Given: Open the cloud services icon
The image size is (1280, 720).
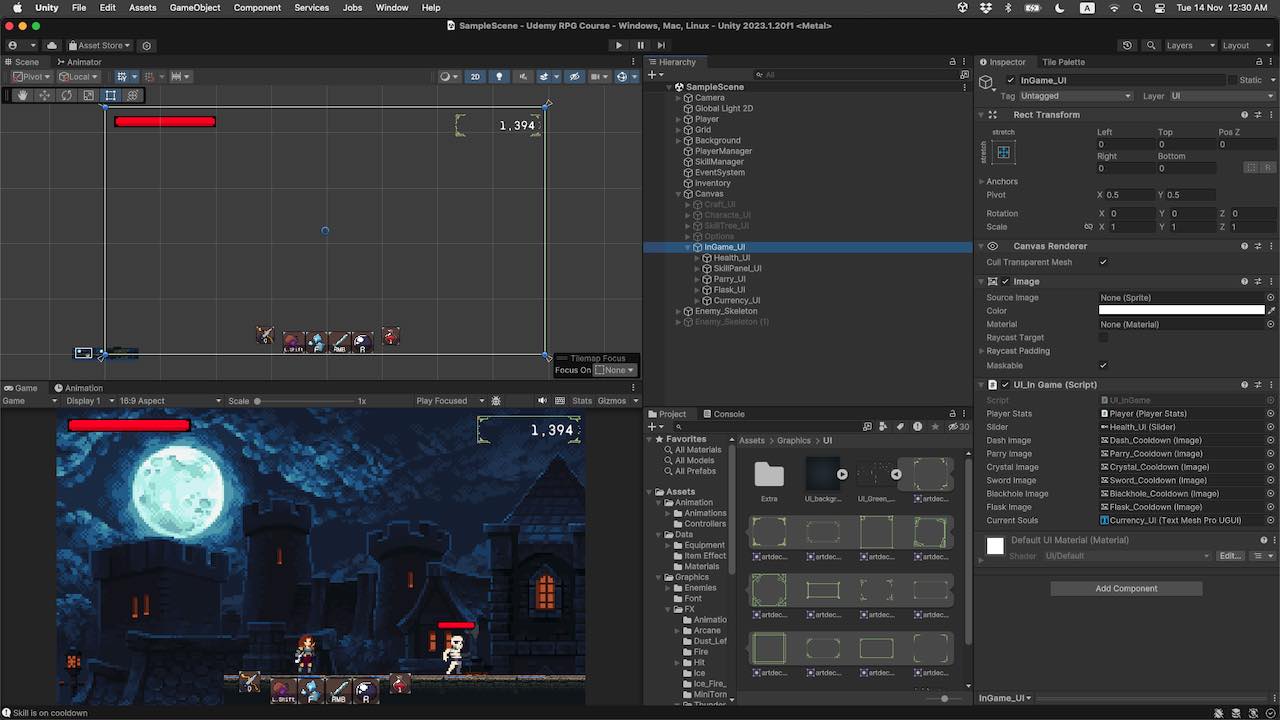Looking at the screenshot, I should tap(52, 45).
